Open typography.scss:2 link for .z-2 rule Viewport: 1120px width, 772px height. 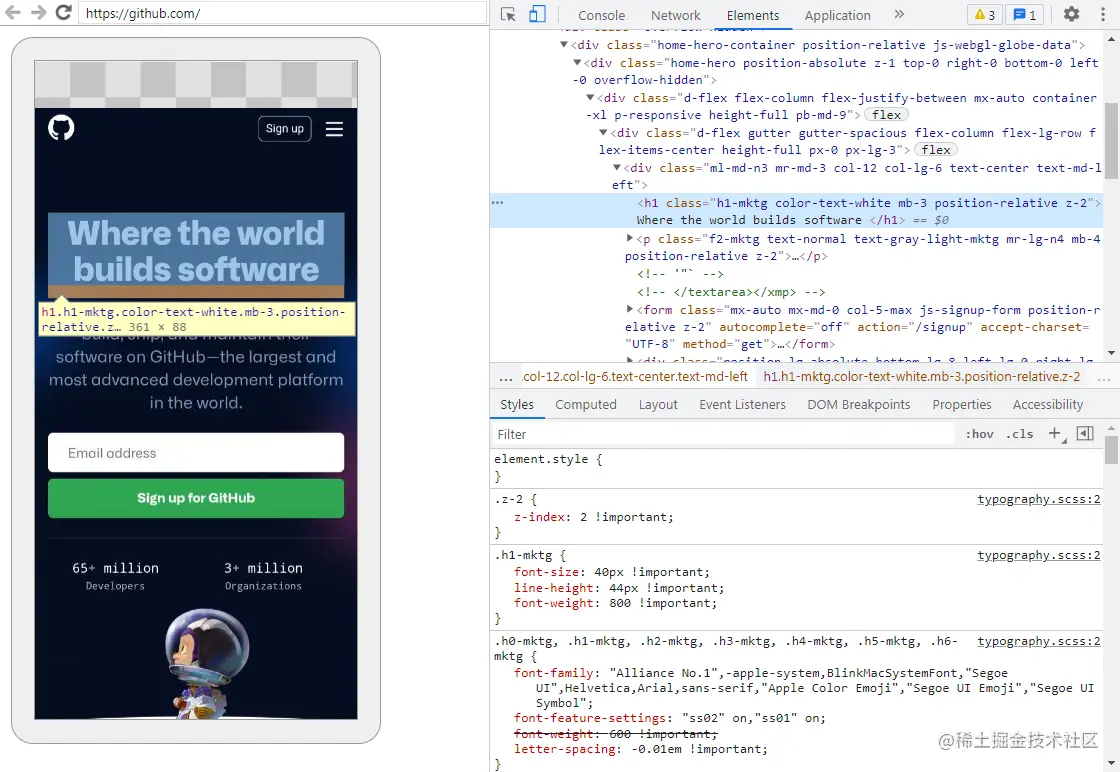[1039, 499]
